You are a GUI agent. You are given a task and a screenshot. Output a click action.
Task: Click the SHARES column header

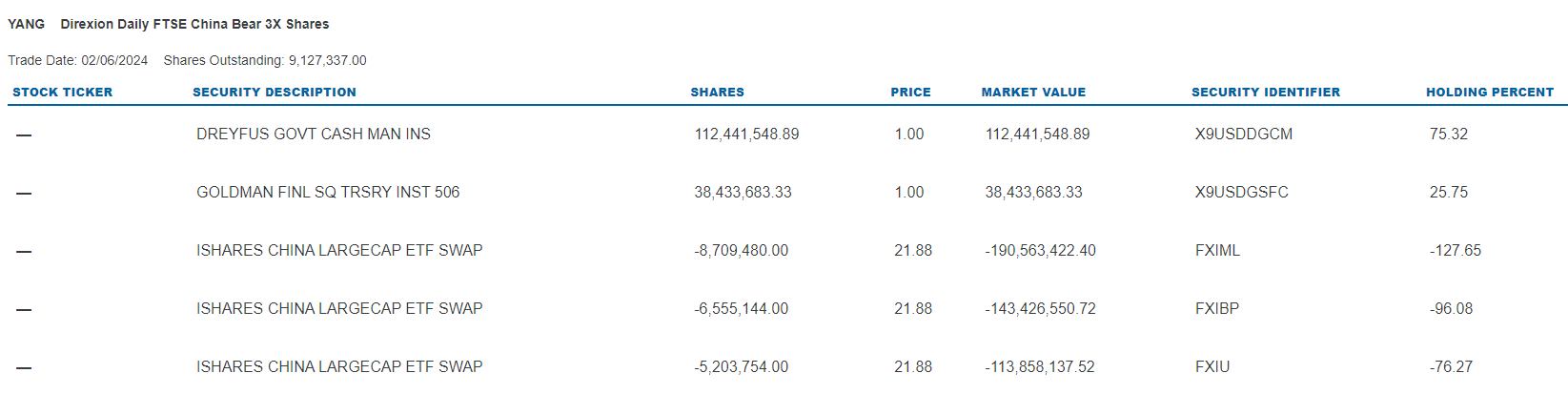tap(717, 93)
